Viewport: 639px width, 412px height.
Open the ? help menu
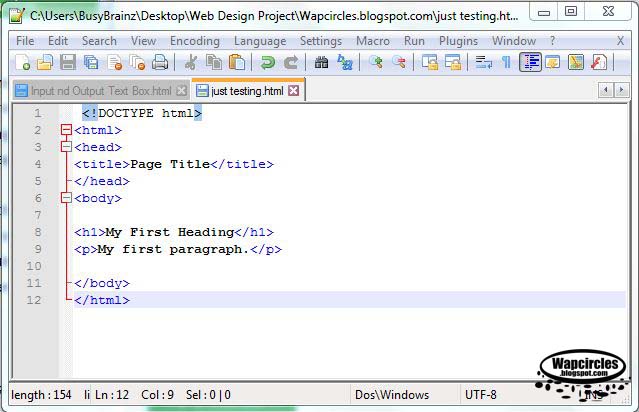coord(552,41)
